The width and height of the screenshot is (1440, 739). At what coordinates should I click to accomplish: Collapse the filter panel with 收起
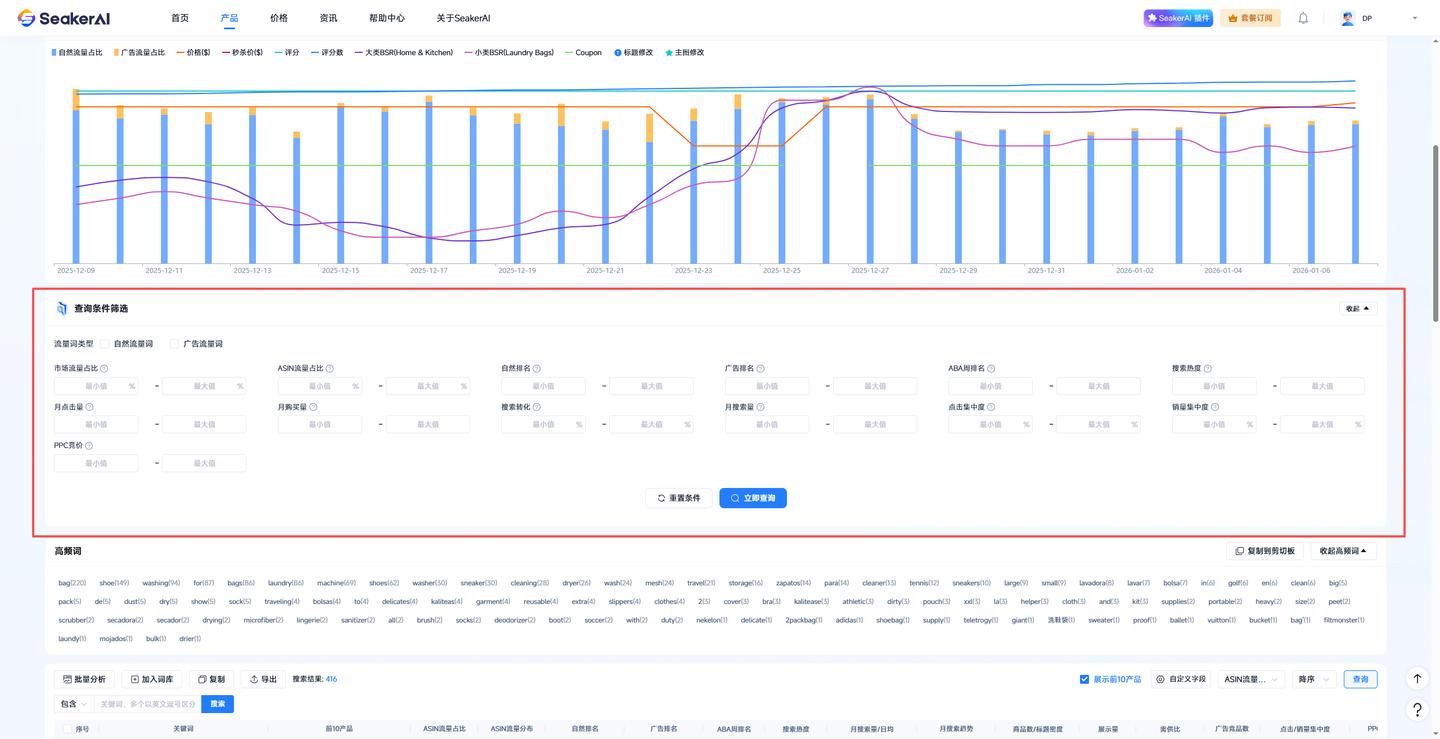pos(1357,309)
